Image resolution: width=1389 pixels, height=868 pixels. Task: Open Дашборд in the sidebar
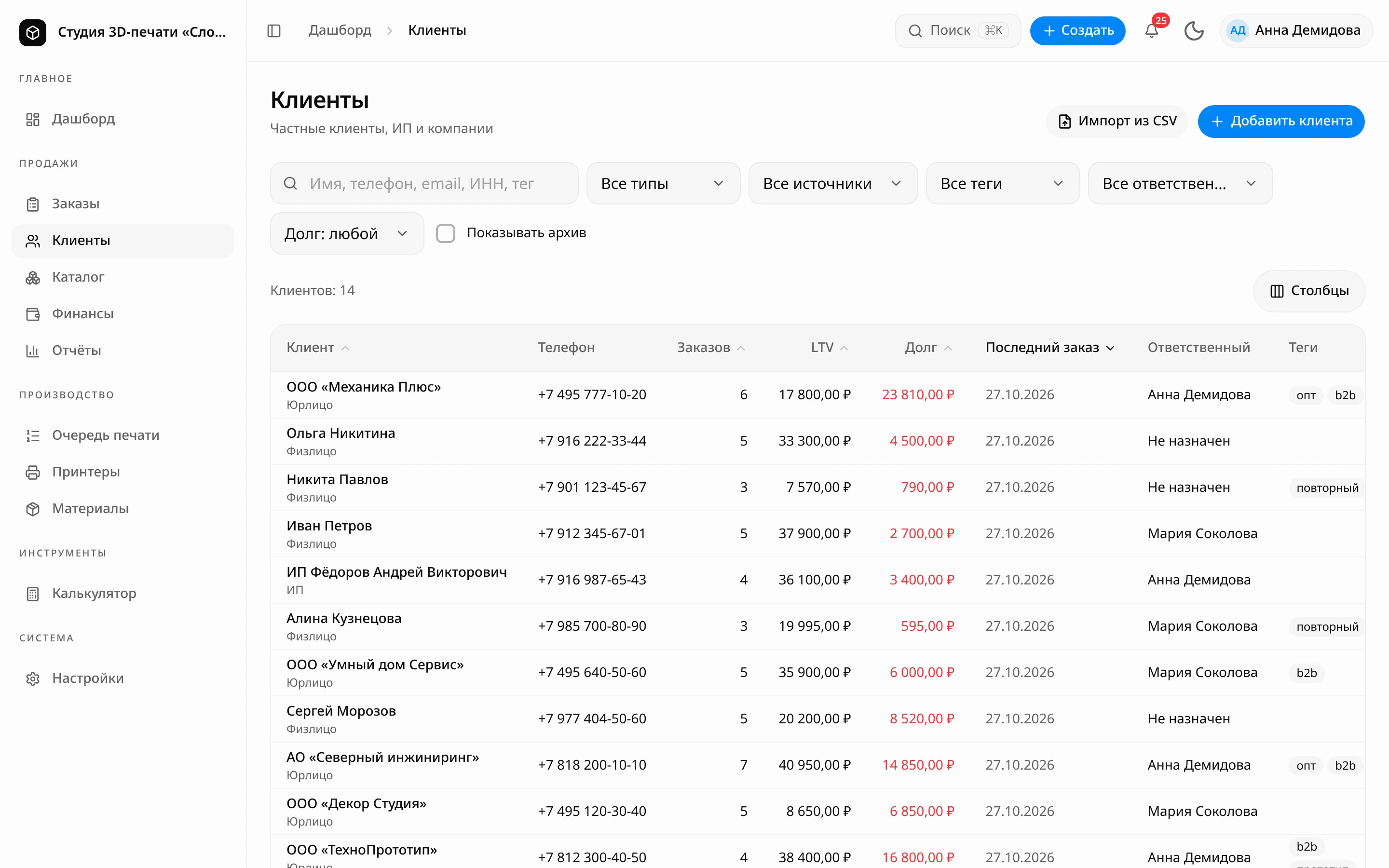123,119
